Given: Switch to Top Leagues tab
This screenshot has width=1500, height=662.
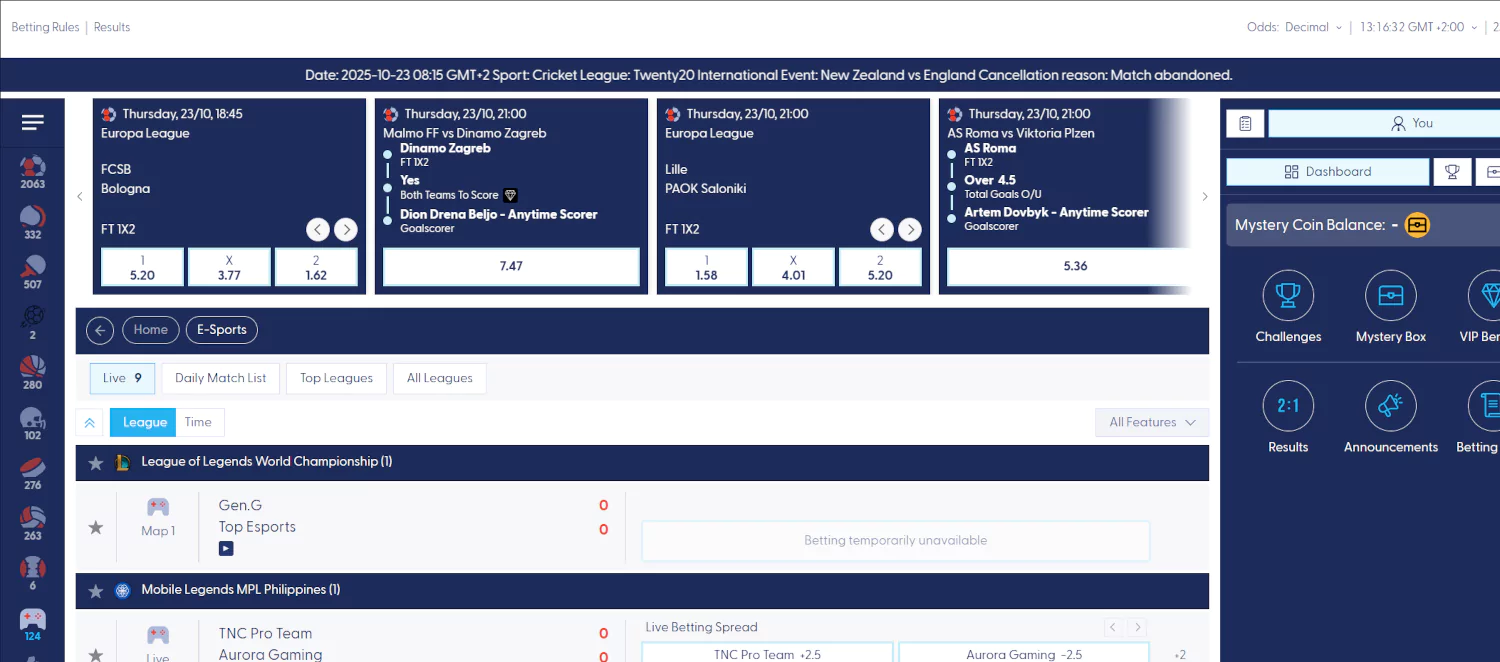Looking at the screenshot, I should pos(336,378).
